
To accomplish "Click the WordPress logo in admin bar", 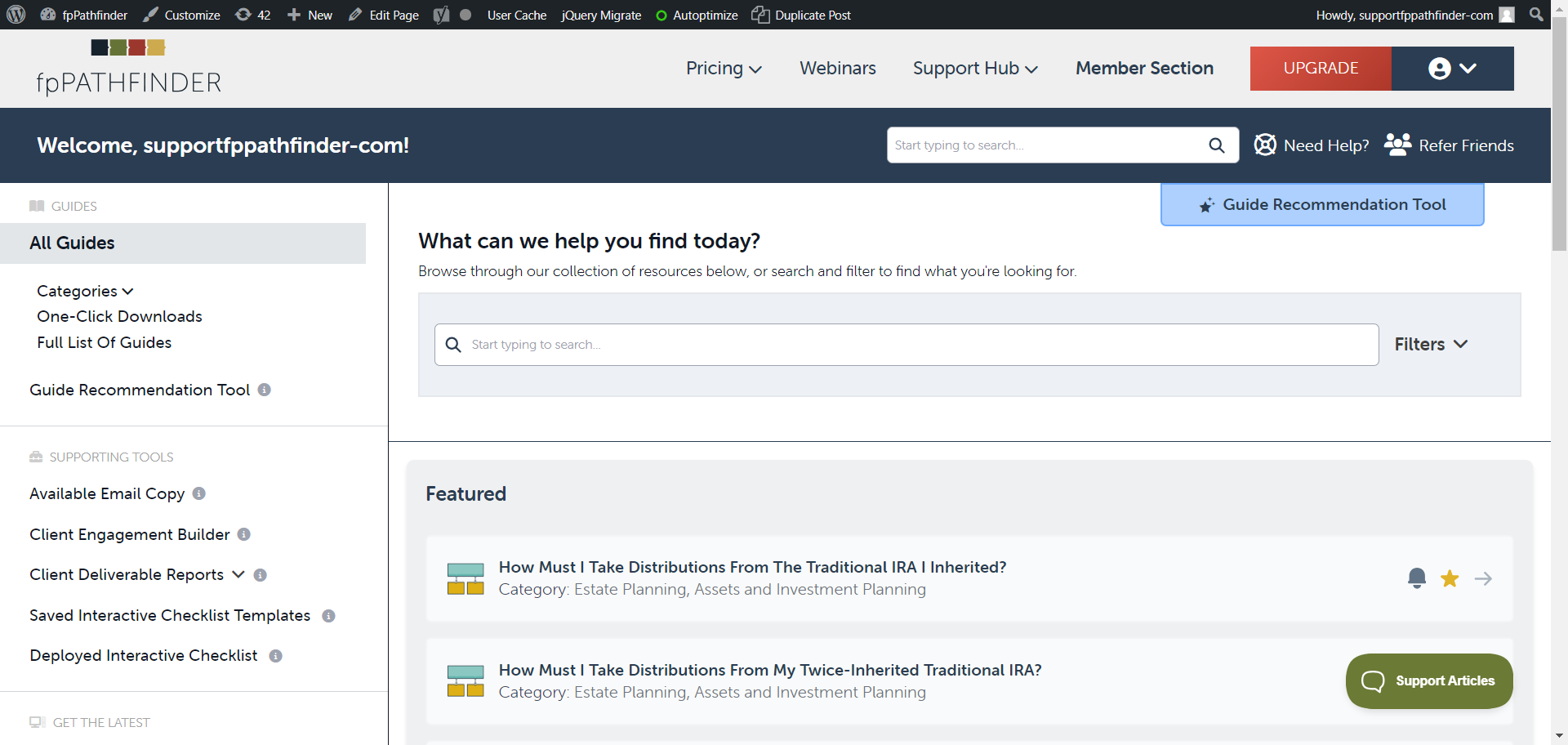I will 16,15.
